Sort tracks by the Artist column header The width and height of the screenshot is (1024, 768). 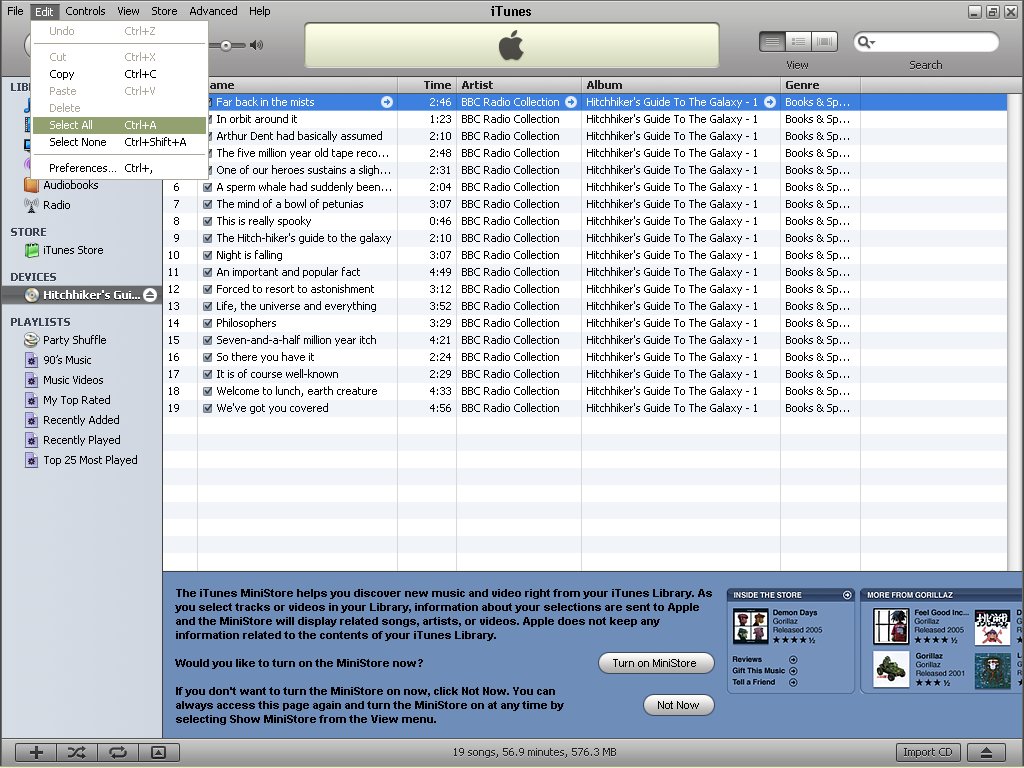click(519, 85)
